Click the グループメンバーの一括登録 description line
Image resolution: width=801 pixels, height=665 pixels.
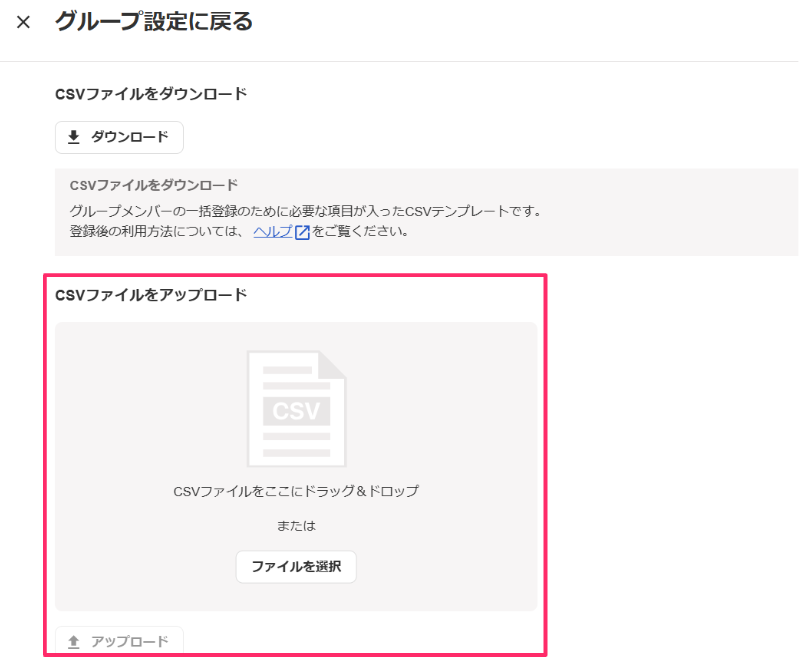click(x=305, y=211)
